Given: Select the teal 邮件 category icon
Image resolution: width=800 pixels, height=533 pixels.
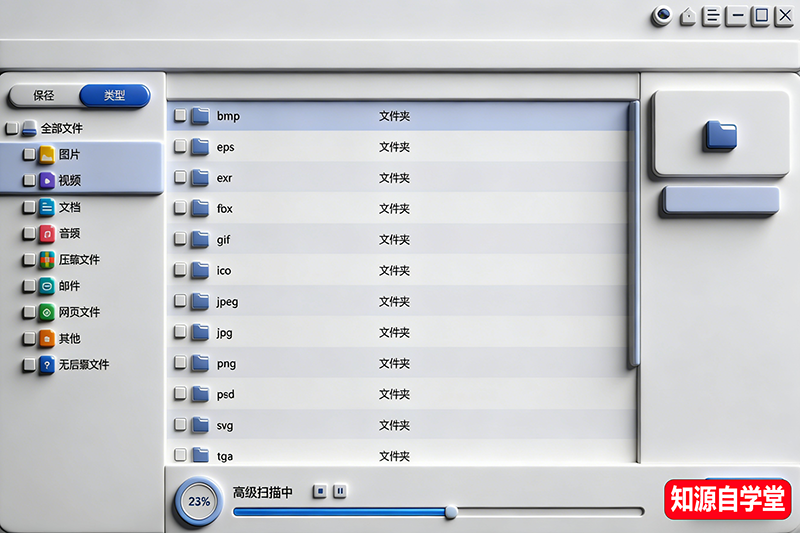Looking at the screenshot, I should tap(47, 286).
